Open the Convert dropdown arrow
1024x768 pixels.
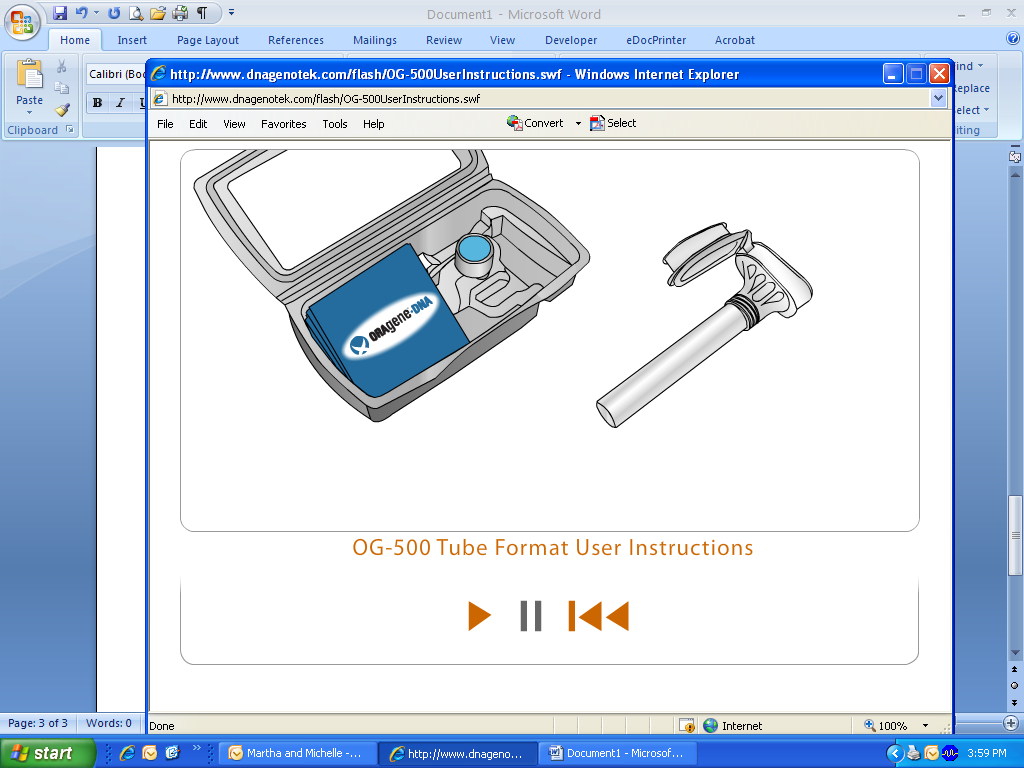click(578, 123)
